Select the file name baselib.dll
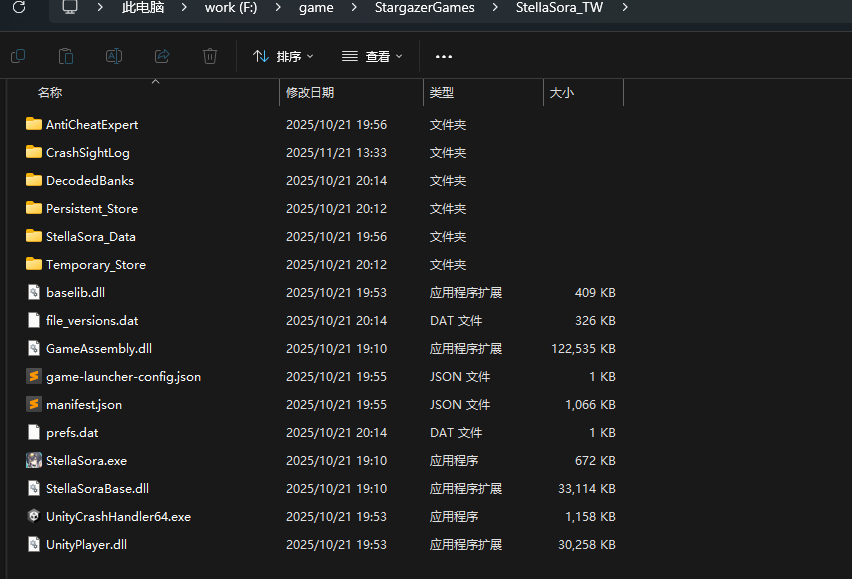This screenshot has width=852, height=579. [x=76, y=293]
